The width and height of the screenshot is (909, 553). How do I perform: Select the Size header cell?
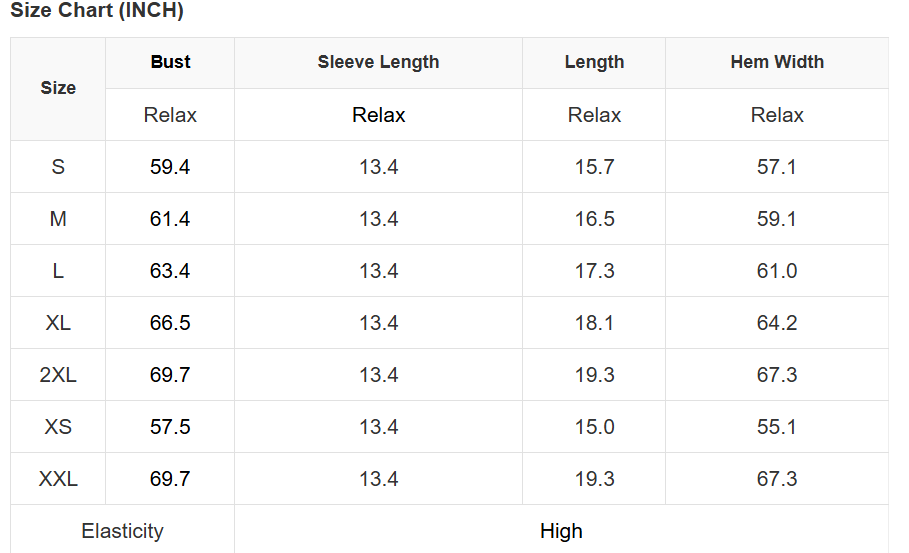[x=58, y=88]
